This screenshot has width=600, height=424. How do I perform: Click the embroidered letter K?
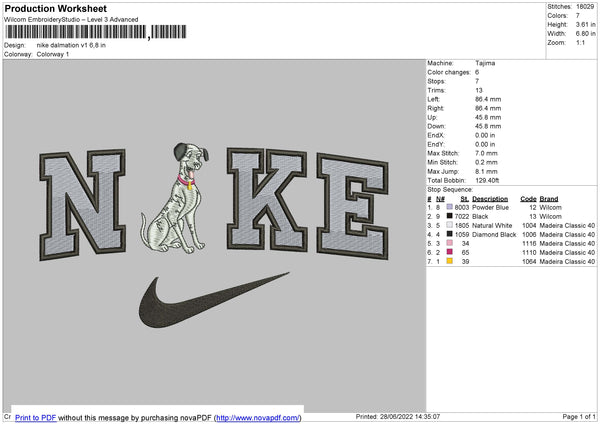coord(267,199)
